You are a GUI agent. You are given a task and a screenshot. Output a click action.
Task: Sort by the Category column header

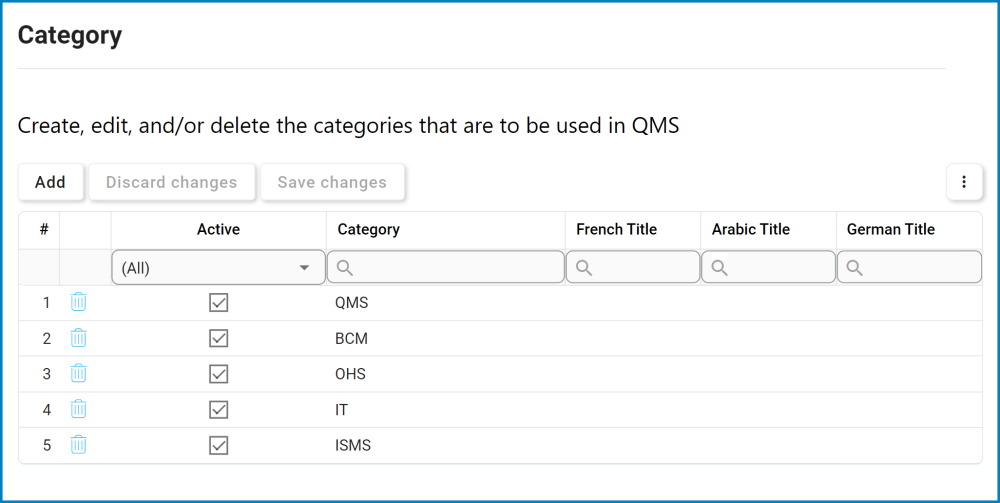(368, 229)
